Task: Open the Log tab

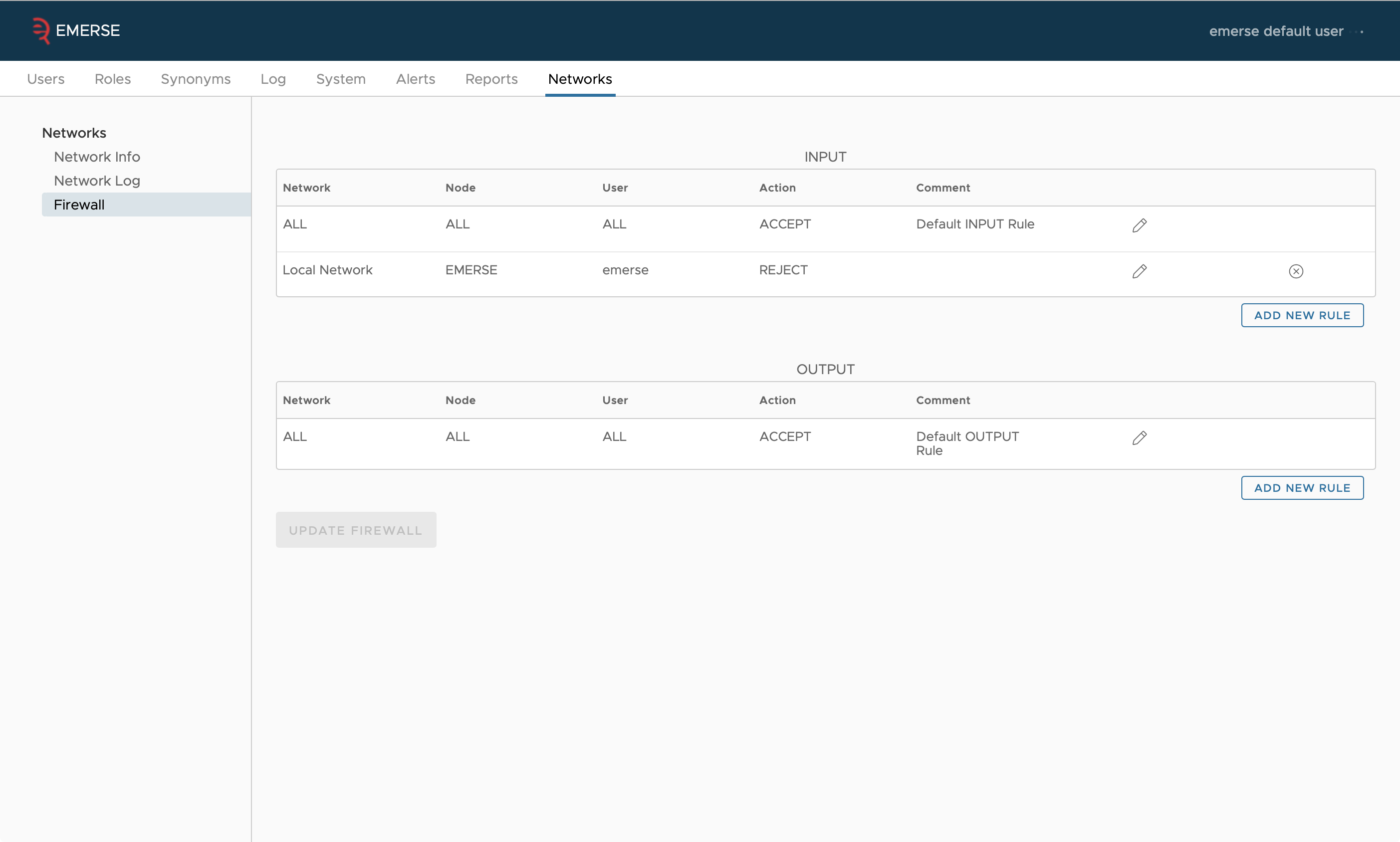Action: coord(273,79)
